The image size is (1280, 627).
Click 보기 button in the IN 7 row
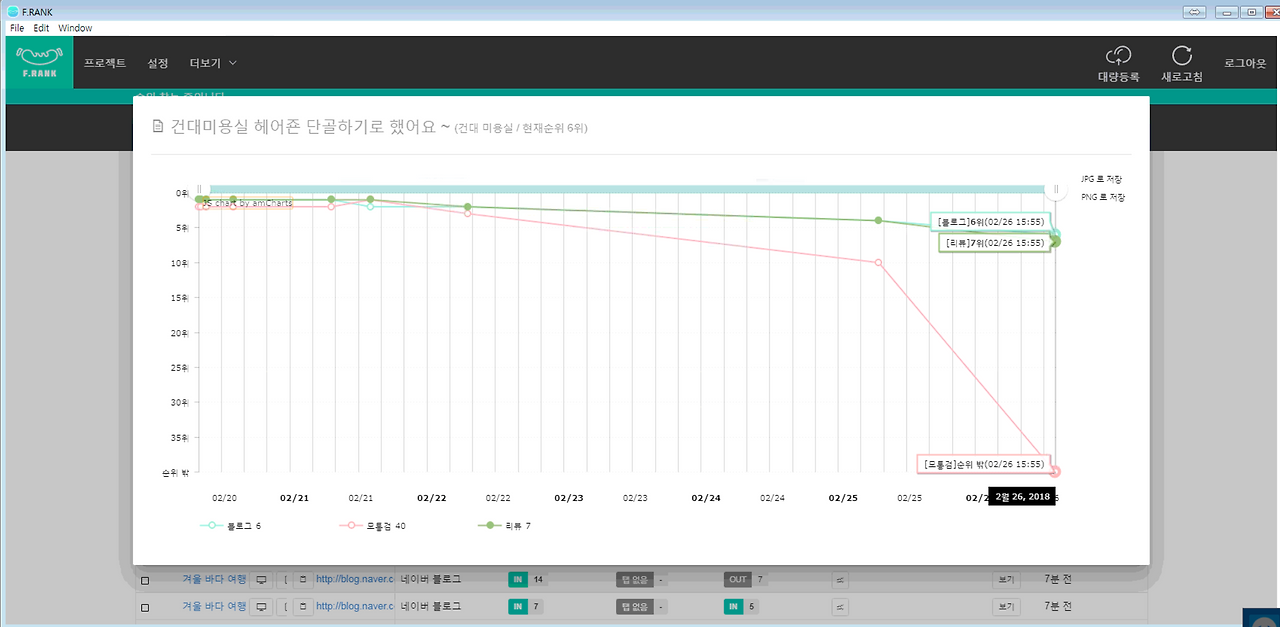(1004, 606)
